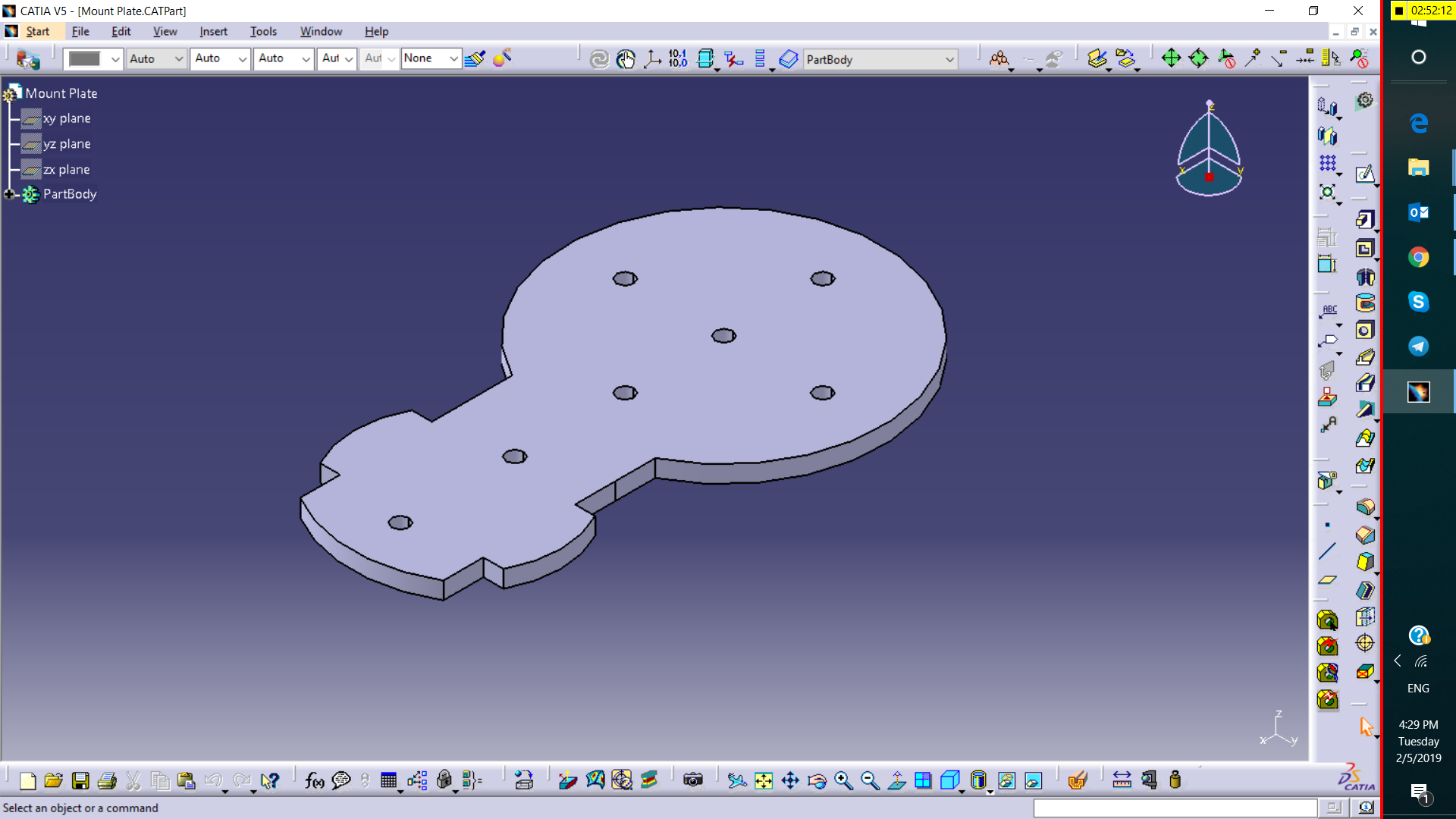
Task: Expand the PartBody tree node
Action: coord(9,195)
